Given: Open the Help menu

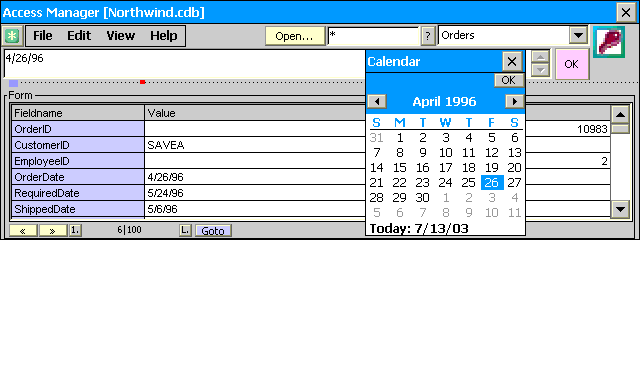Looking at the screenshot, I should pyautogui.click(x=164, y=36).
